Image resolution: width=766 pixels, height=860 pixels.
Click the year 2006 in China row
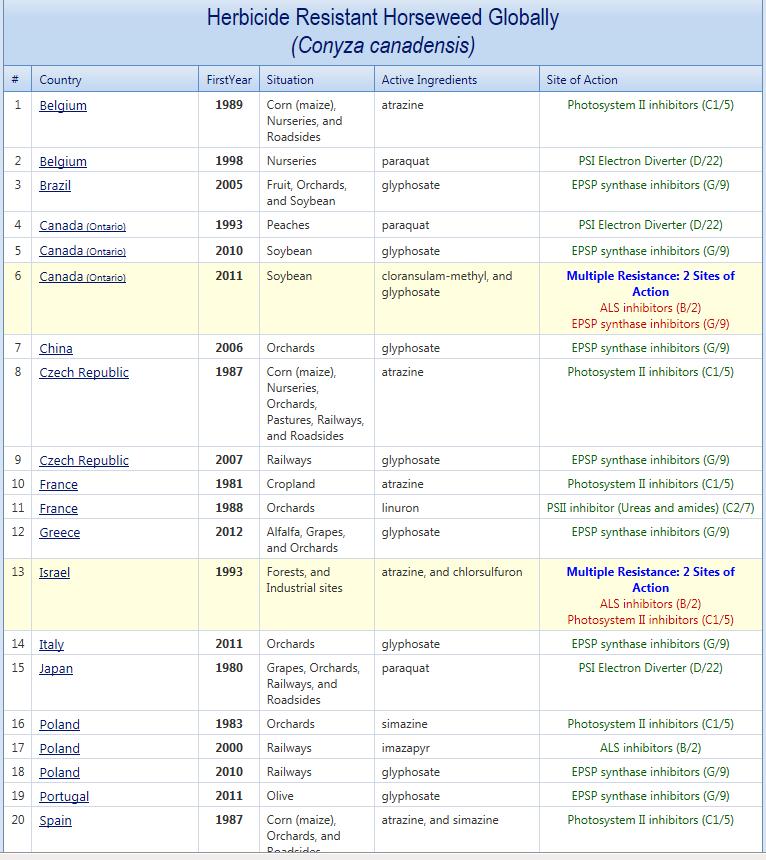229,347
